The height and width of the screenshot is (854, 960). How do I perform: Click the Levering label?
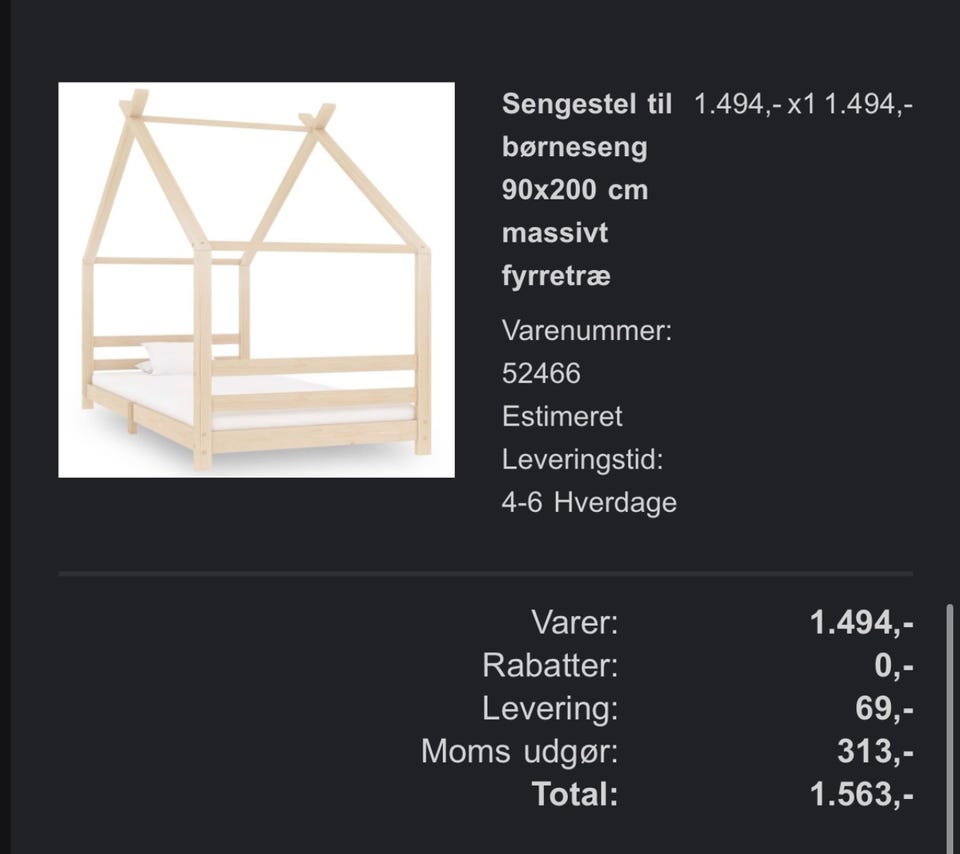click(x=550, y=708)
